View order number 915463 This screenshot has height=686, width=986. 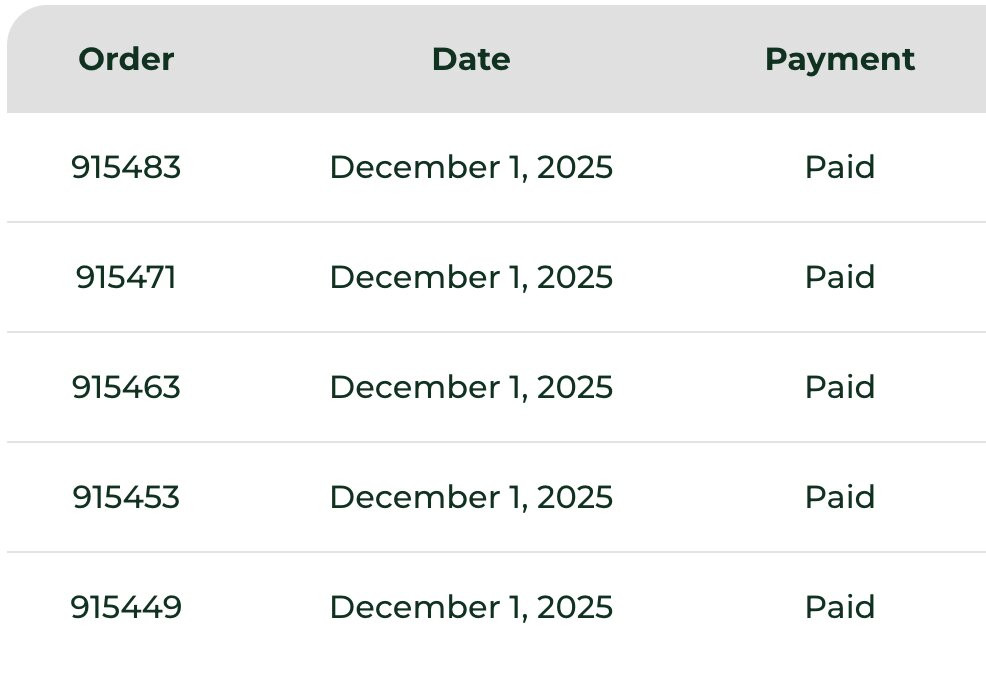tap(126, 387)
